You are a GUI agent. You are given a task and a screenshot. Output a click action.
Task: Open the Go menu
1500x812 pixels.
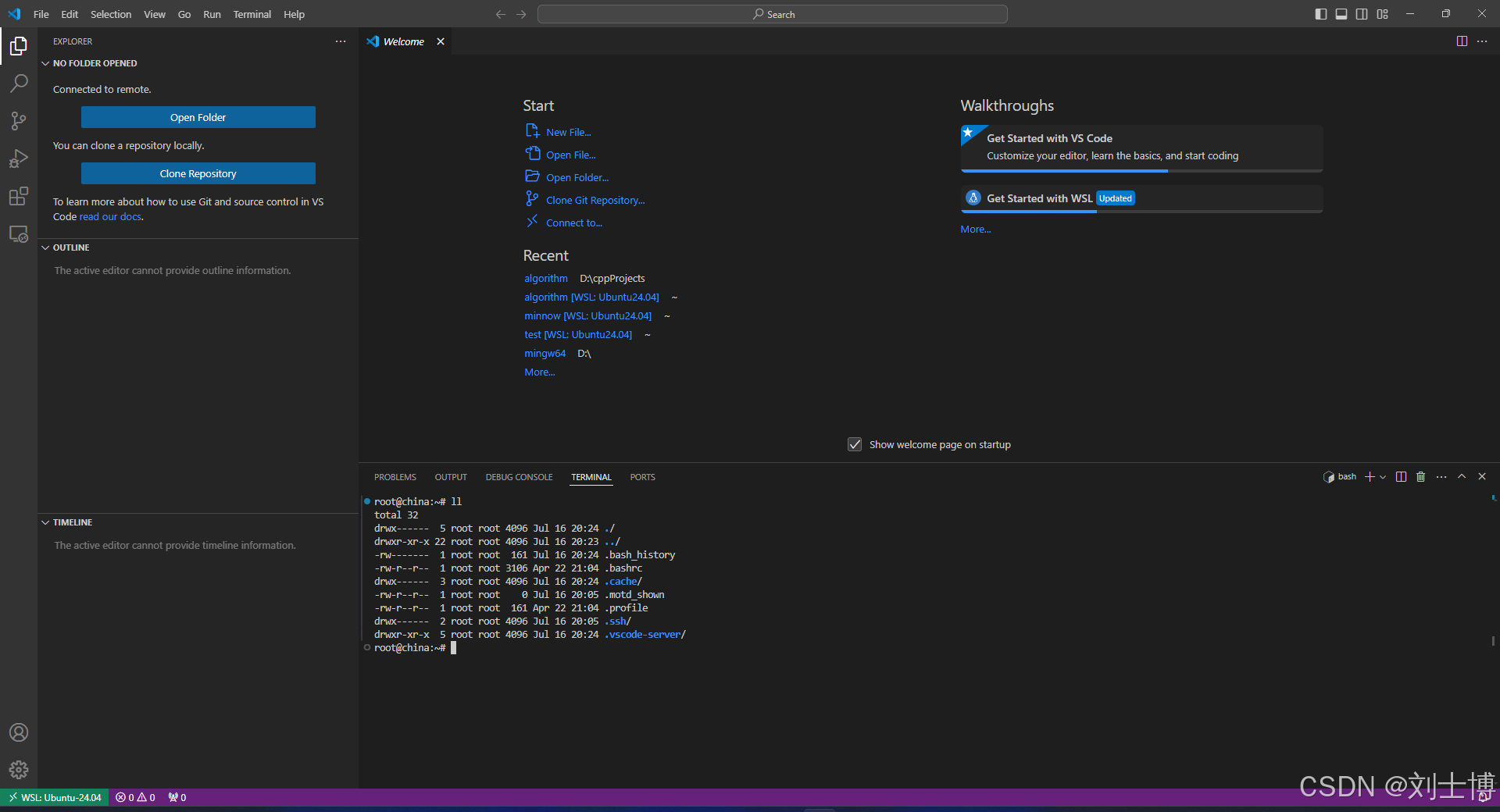[184, 14]
